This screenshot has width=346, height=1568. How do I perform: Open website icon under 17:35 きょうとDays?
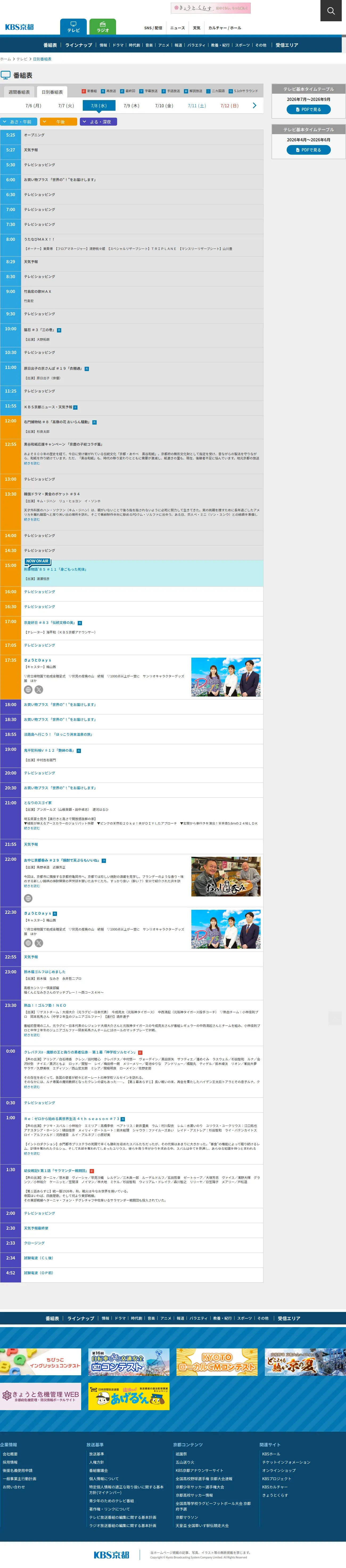coord(28,690)
